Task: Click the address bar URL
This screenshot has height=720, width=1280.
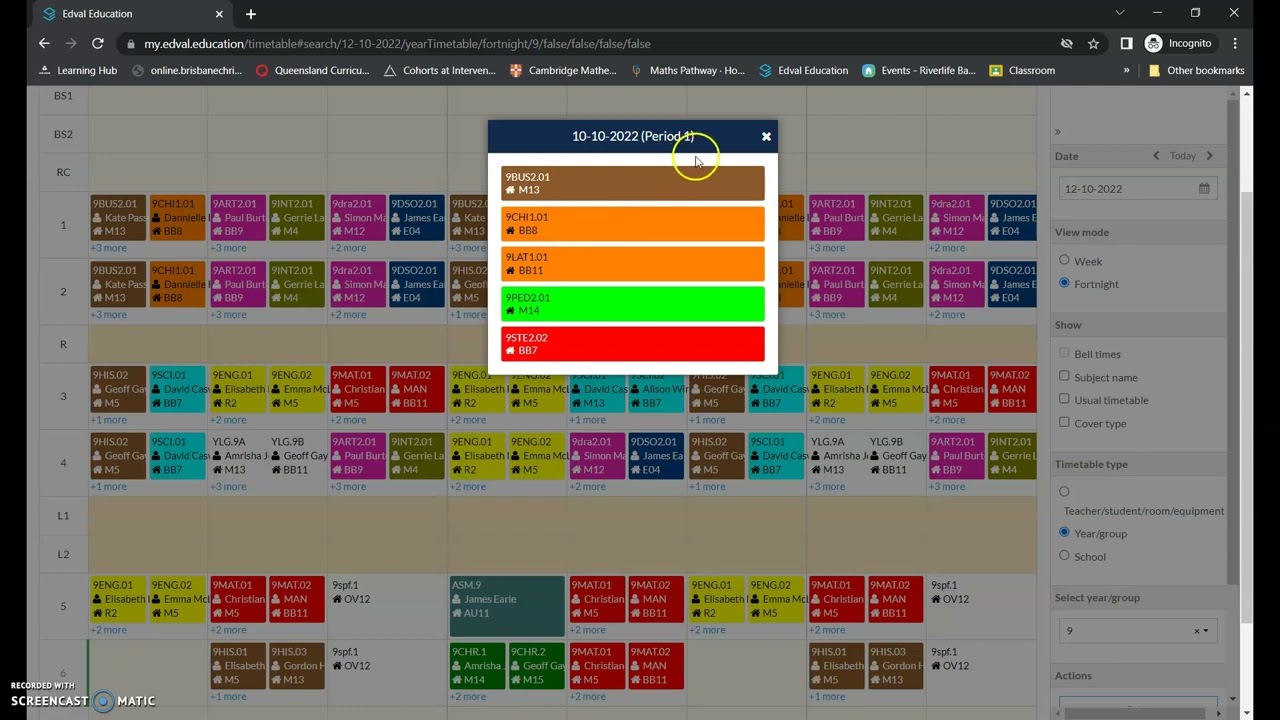Action: click(397, 44)
